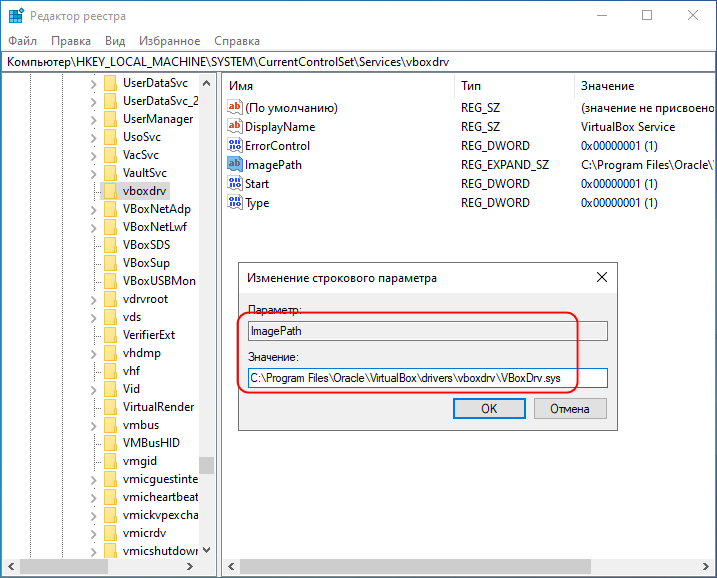Click the VerifierExt folder icon
The image size is (717, 578).
pyautogui.click(x=110, y=335)
